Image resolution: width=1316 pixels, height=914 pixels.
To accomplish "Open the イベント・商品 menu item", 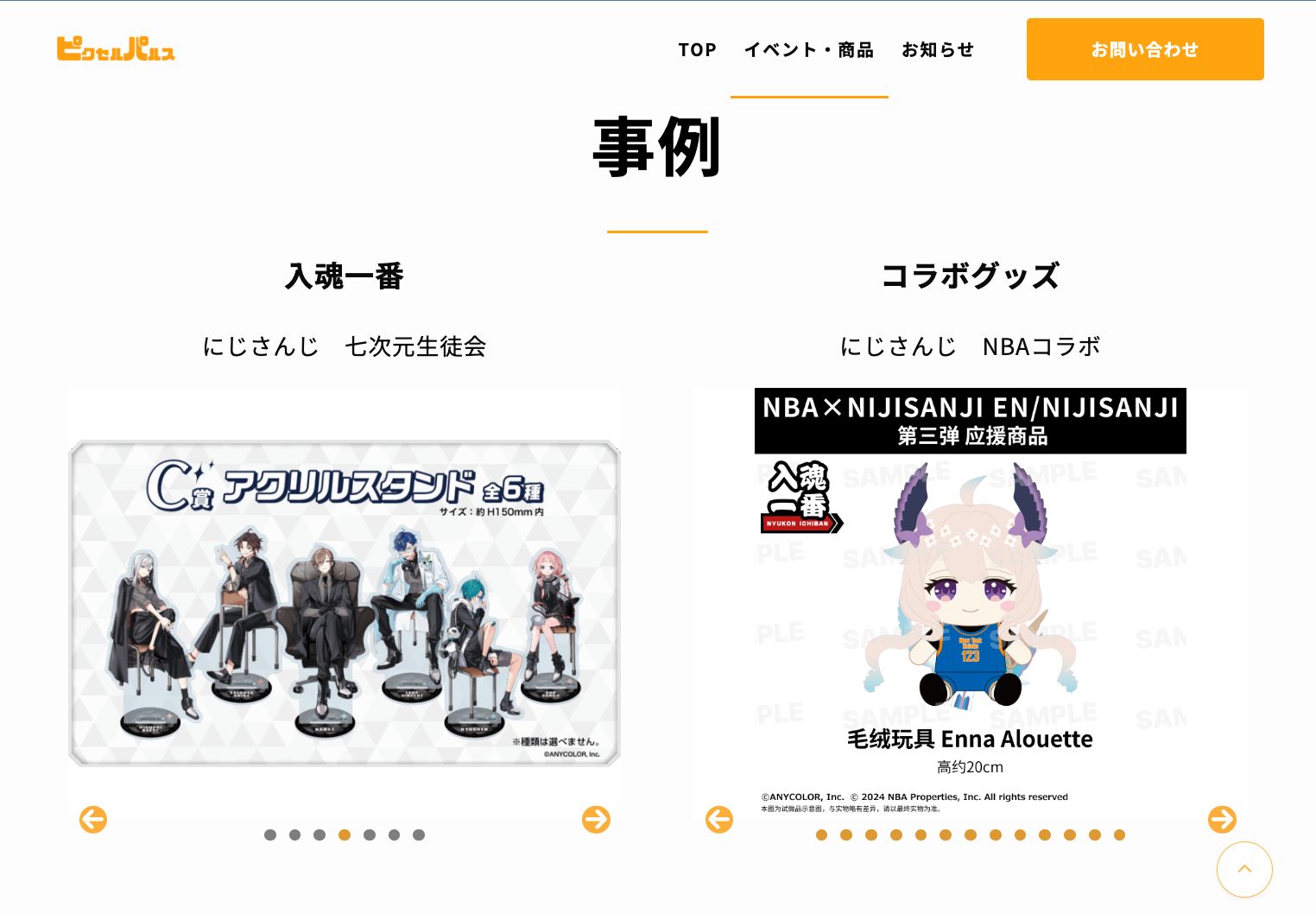I will tap(809, 49).
